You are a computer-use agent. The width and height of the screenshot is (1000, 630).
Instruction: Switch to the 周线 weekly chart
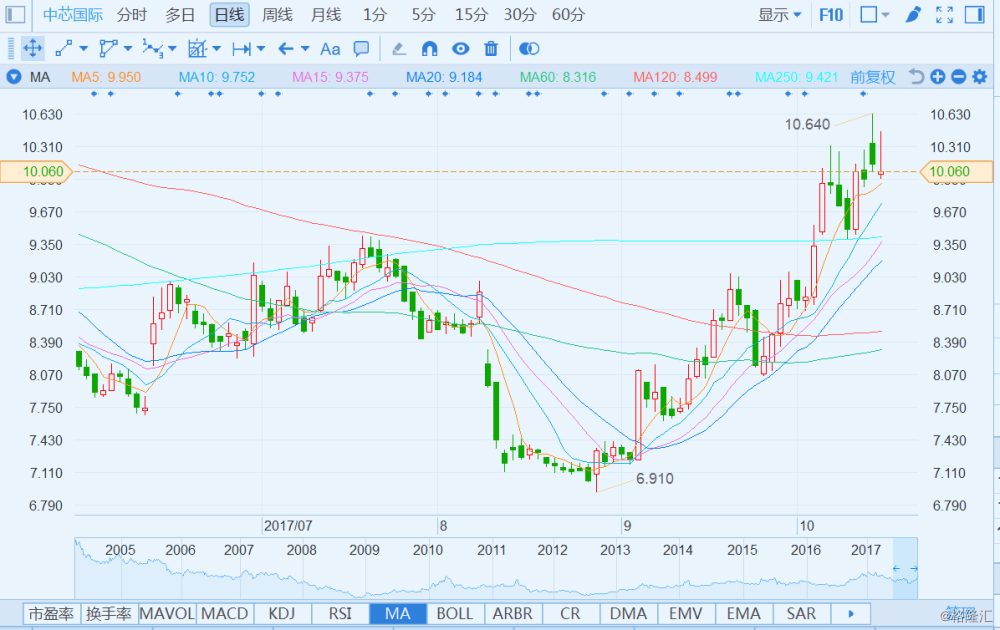(277, 15)
